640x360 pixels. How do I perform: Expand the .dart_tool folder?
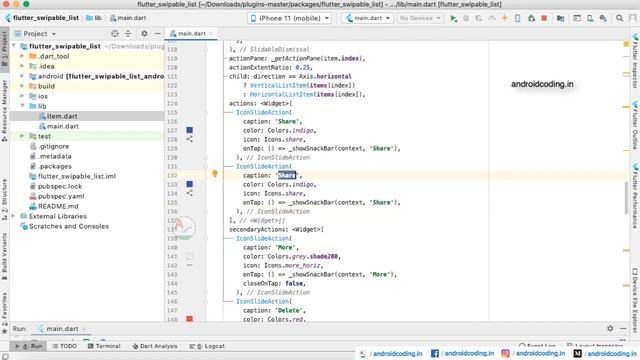[22, 56]
